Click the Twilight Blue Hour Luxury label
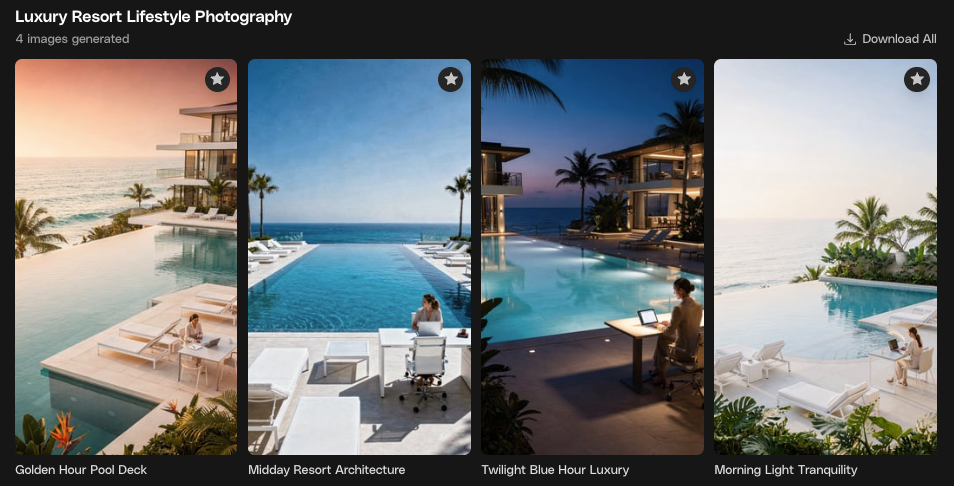954x486 pixels. click(555, 470)
